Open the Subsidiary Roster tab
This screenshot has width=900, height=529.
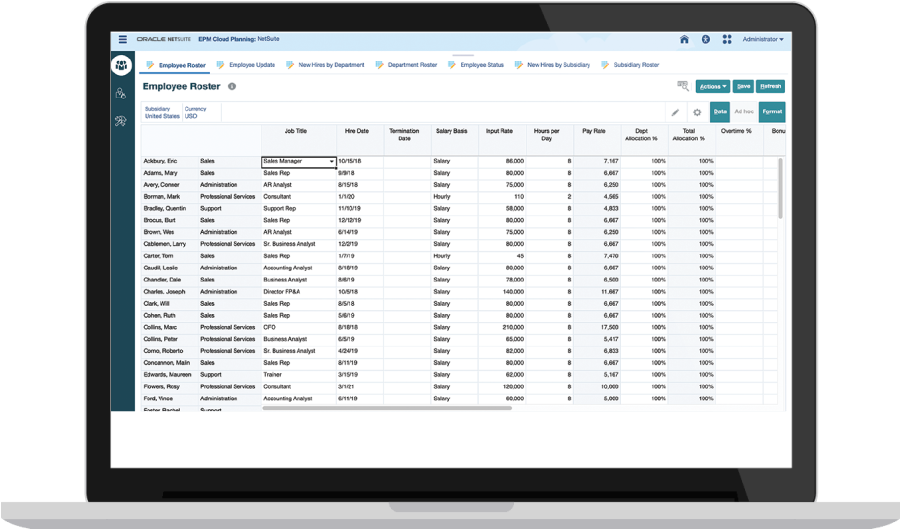click(636, 65)
